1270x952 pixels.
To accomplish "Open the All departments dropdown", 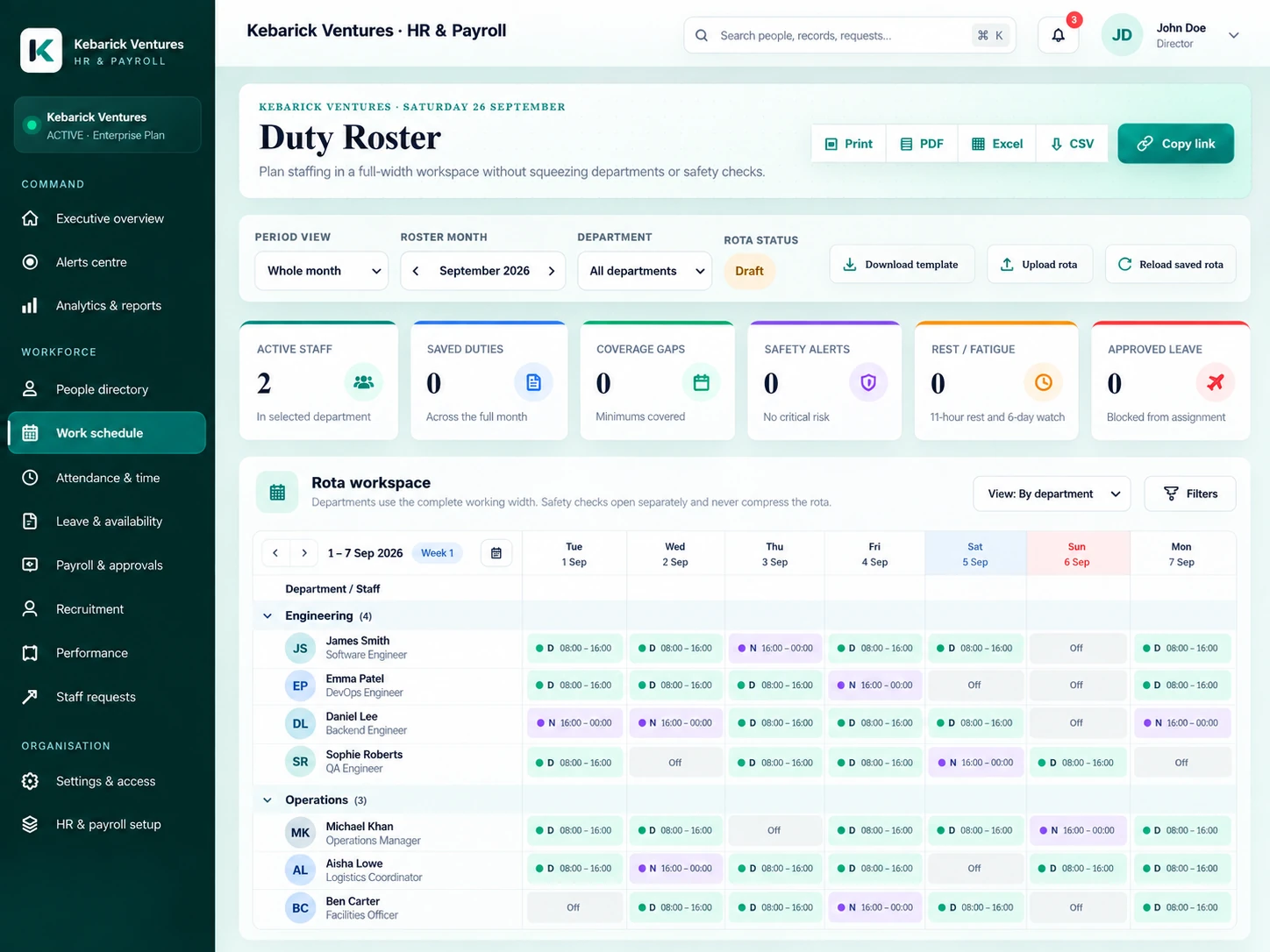I will (646, 271).
